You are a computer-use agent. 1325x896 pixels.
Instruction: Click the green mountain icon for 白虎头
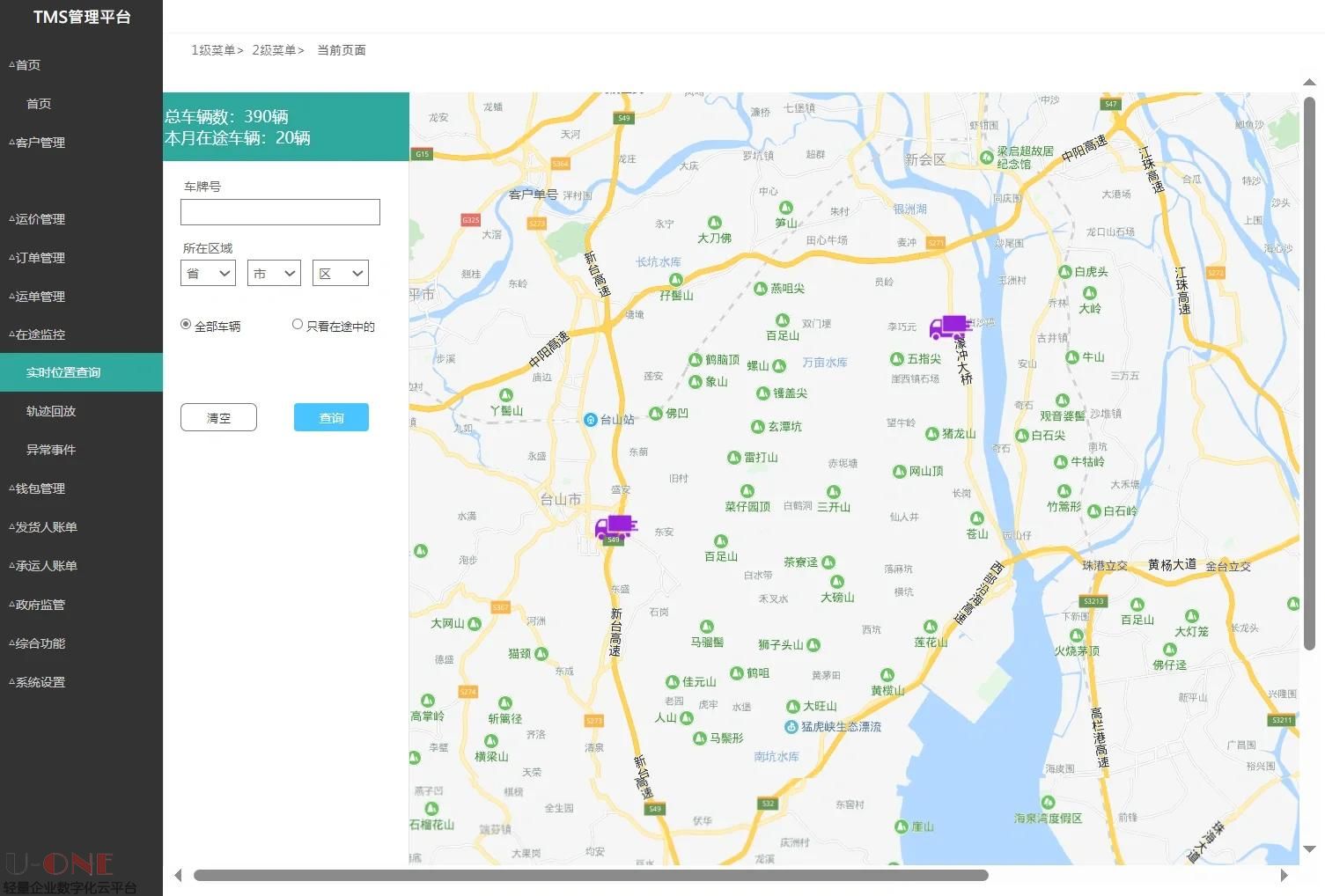point(1064,272)
